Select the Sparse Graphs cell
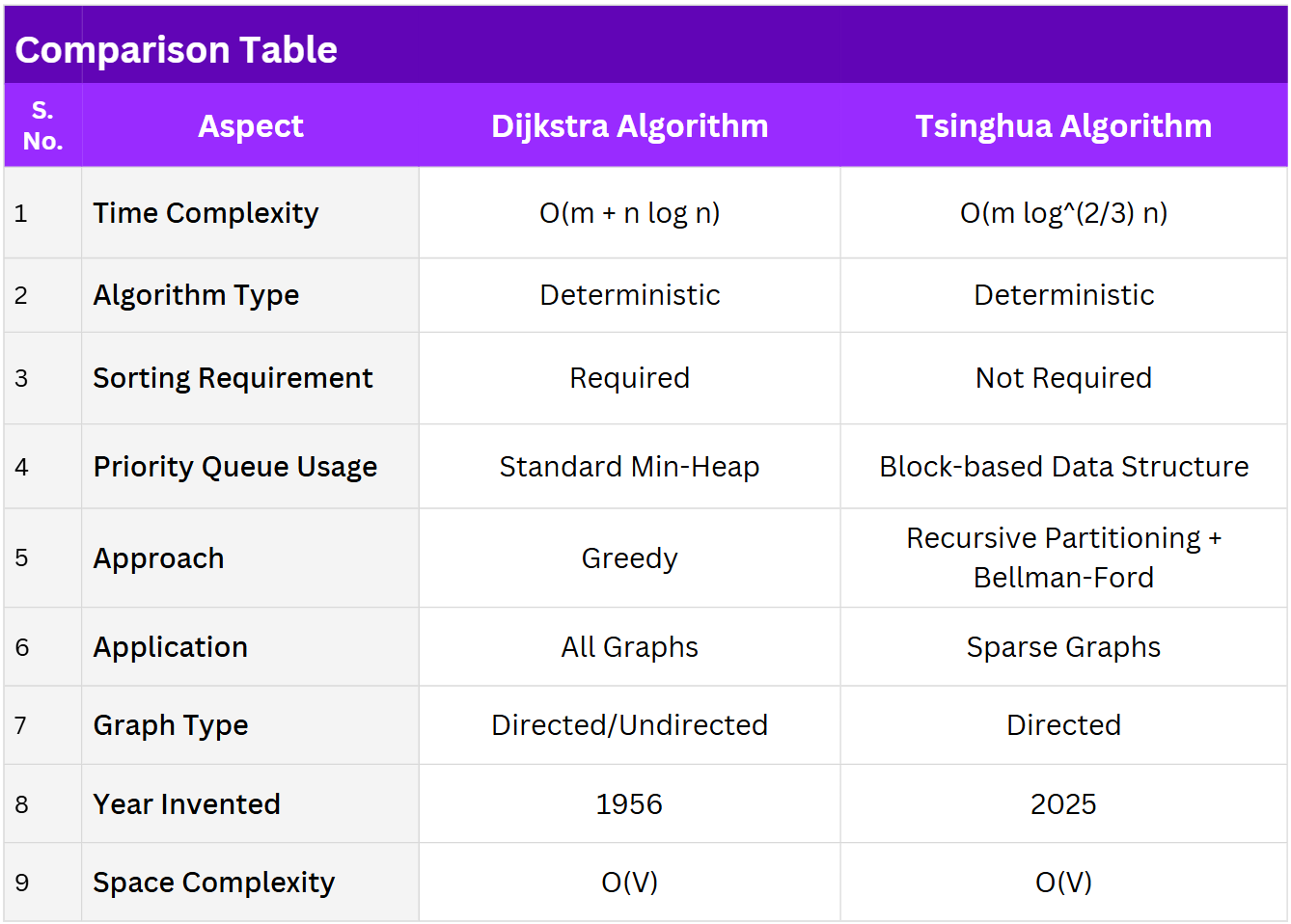The image size is (1291, 924). pos(1063,647)
